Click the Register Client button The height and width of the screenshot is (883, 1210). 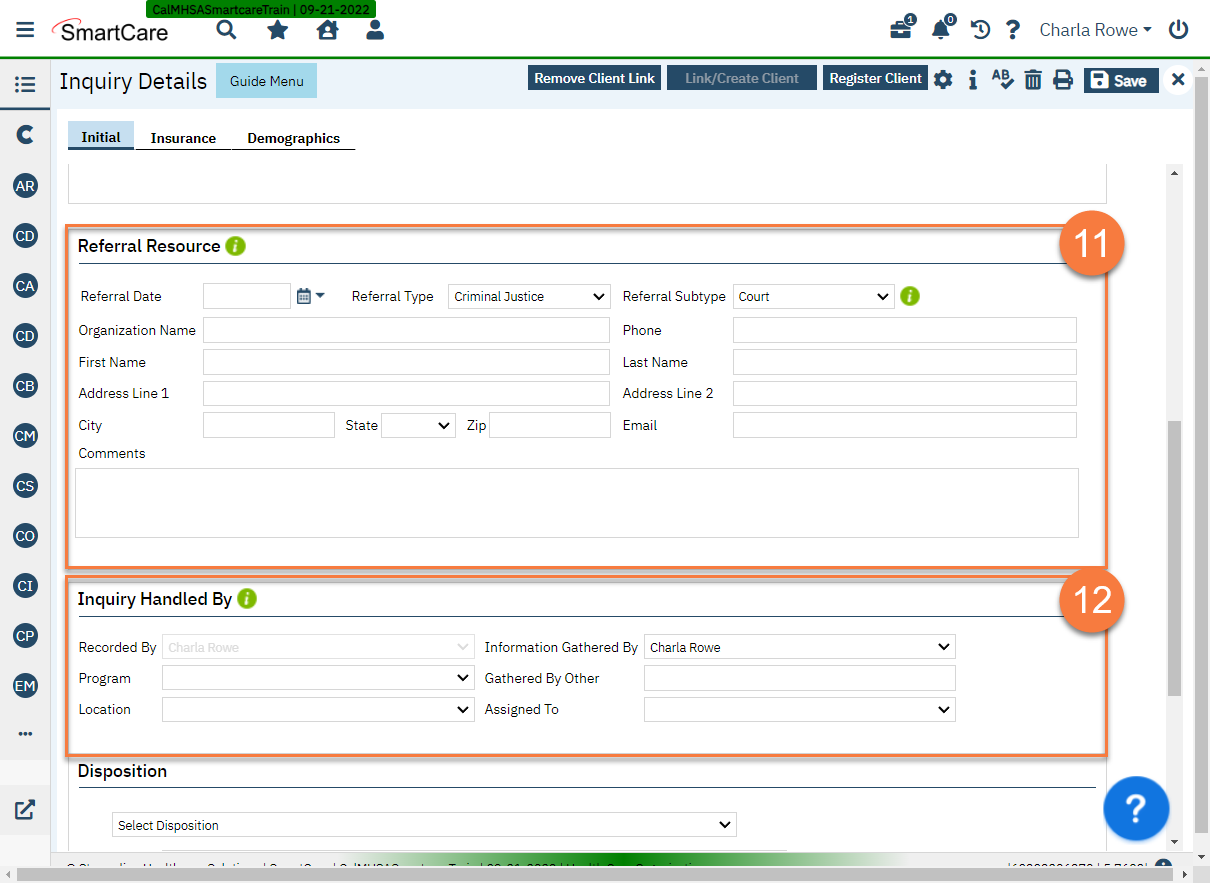(x=875, y=78)
